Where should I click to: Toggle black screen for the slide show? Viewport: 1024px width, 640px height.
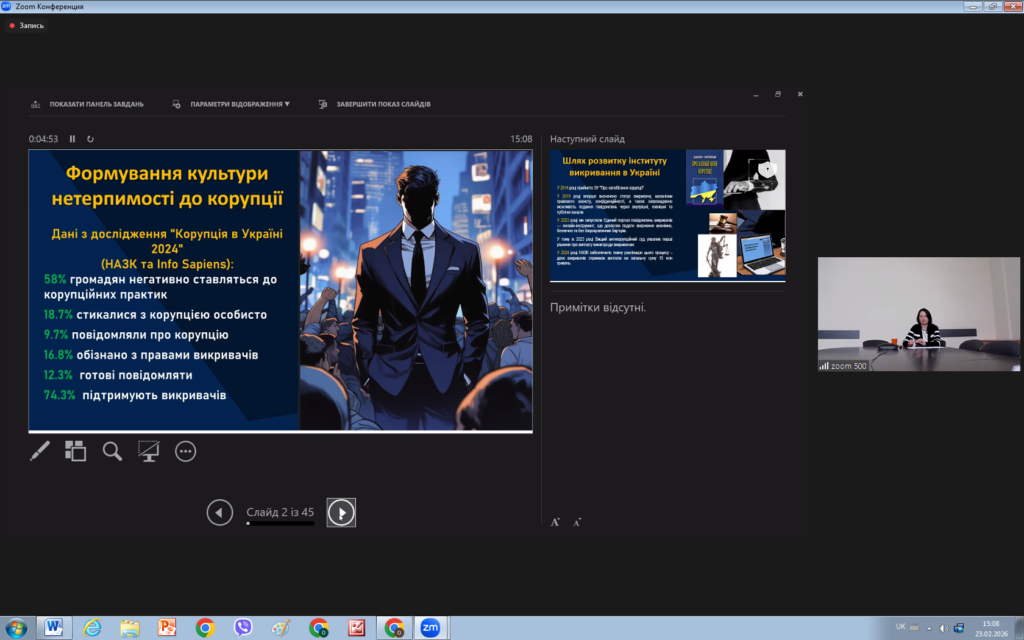point(149,451)
